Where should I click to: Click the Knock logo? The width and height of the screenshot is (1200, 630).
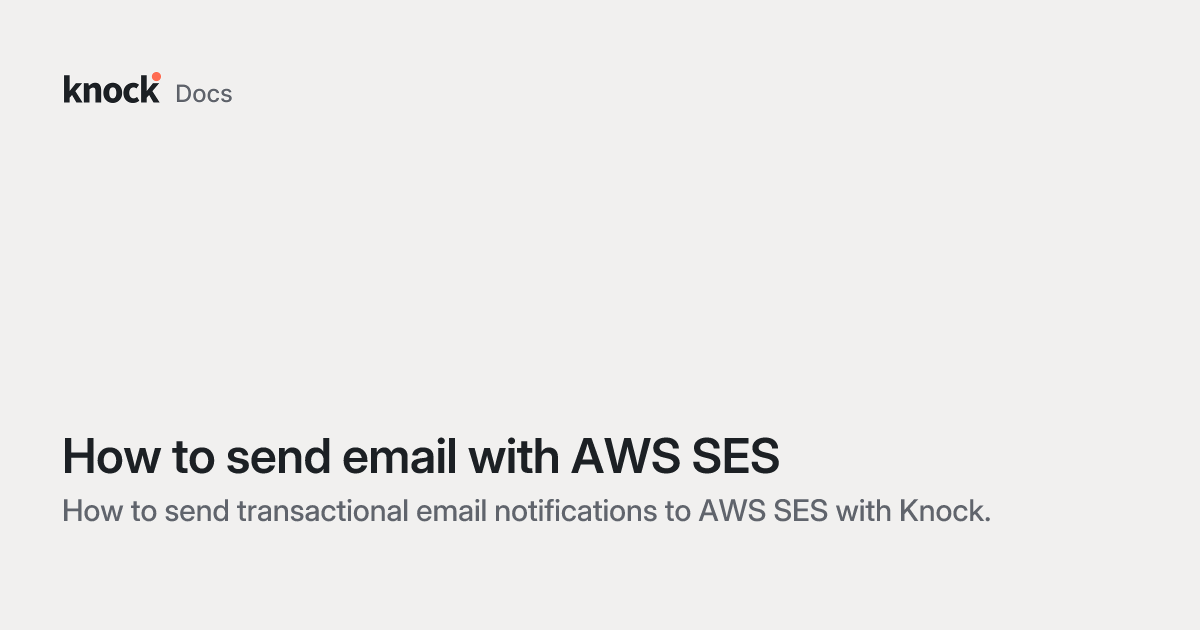(x=111, y=90)
